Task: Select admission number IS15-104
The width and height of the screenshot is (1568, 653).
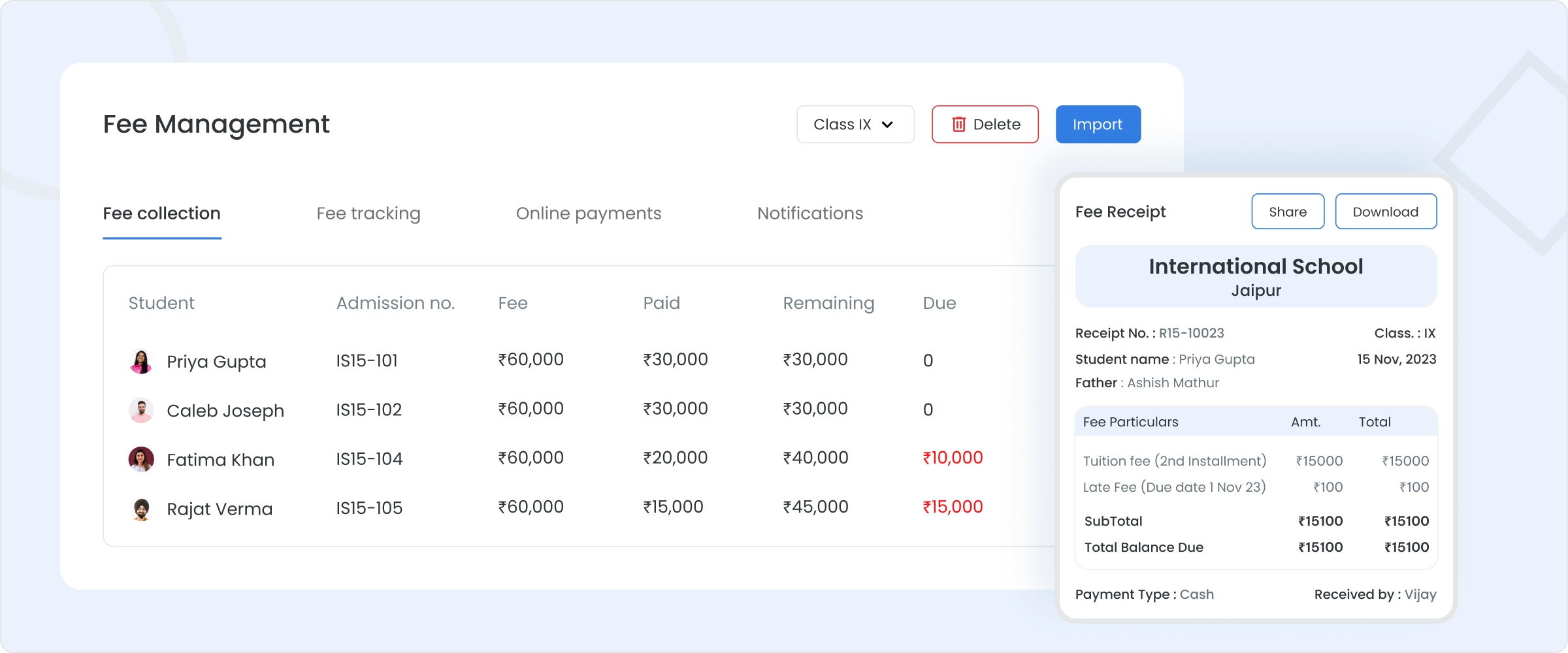Action: [369, 458]
